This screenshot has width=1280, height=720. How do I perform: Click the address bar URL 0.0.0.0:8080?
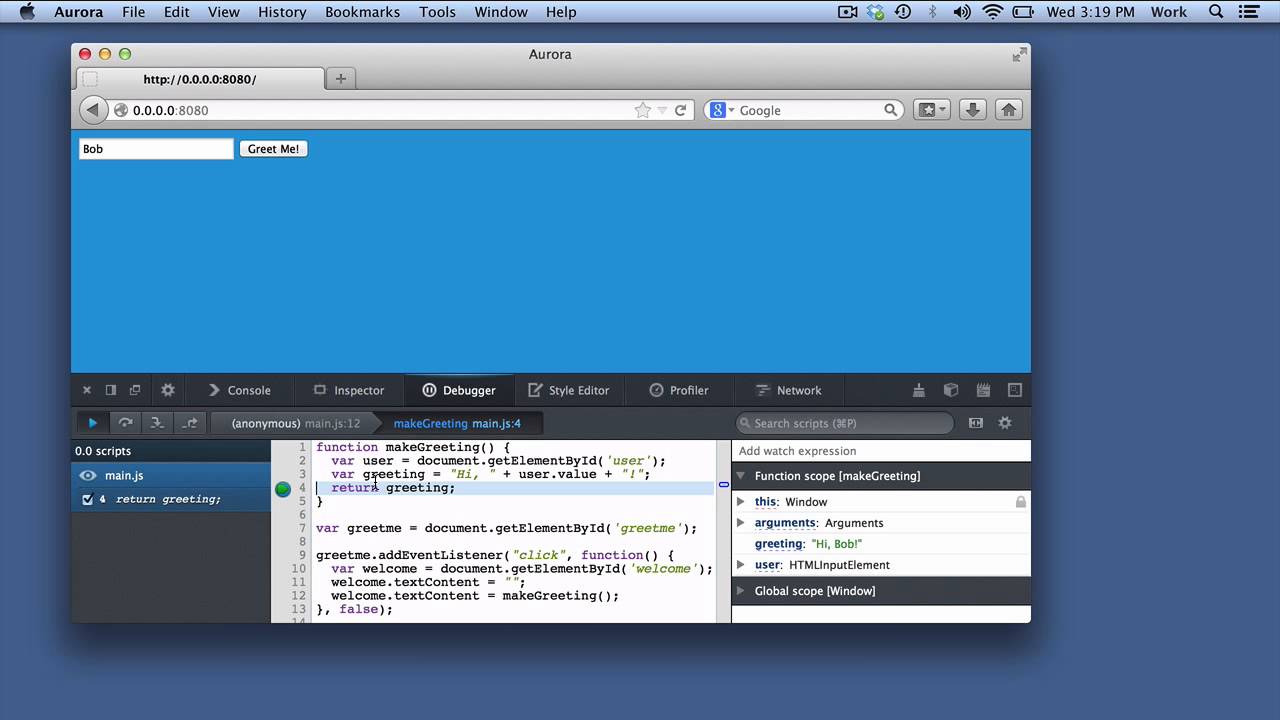[x=171, y=110]
